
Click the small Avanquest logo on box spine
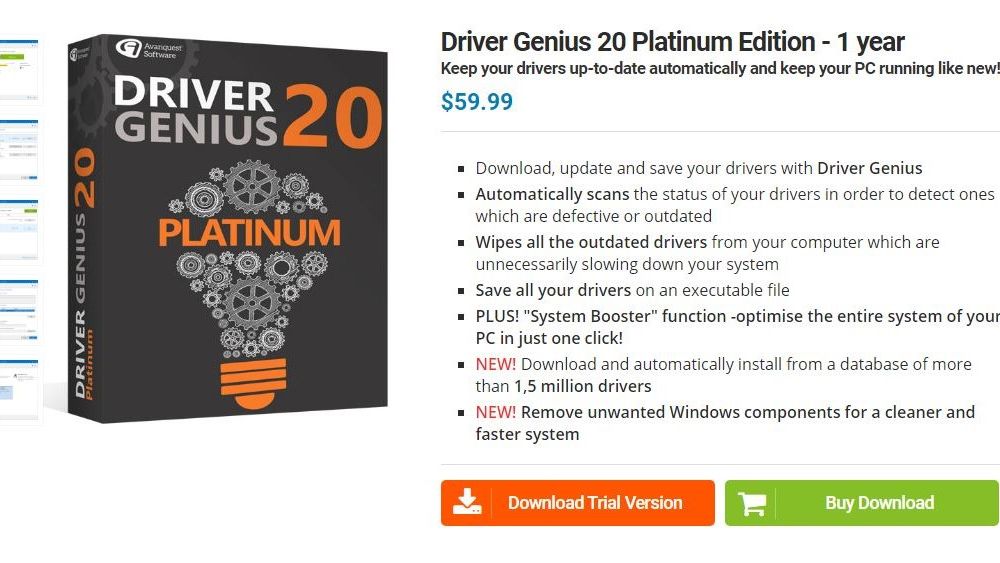pos(80,52)
